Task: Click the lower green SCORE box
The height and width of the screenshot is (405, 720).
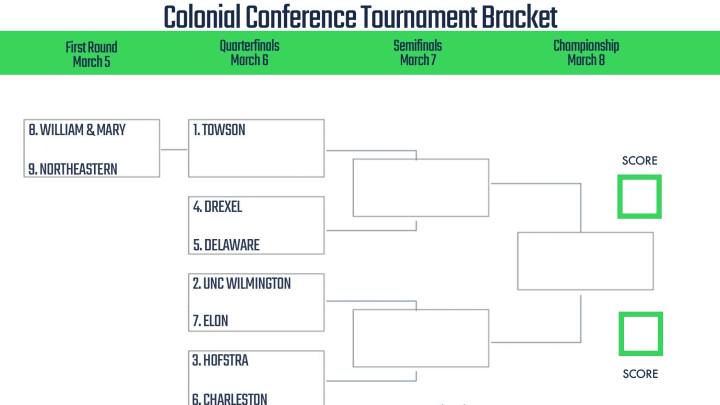Action: [641, 334]
